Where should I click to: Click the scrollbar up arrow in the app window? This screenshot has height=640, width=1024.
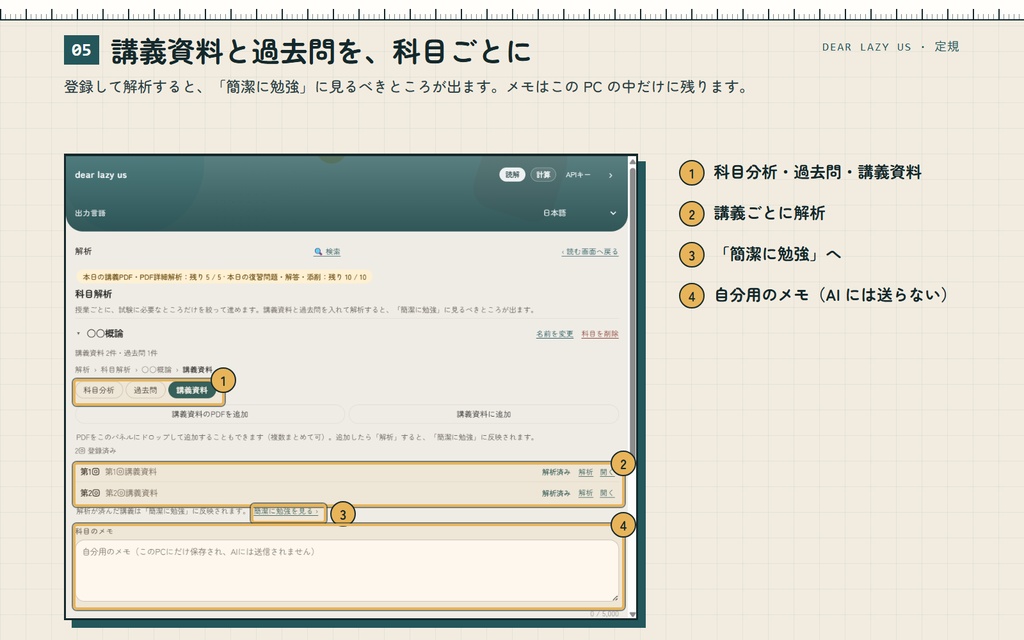(x=632, y=161)
